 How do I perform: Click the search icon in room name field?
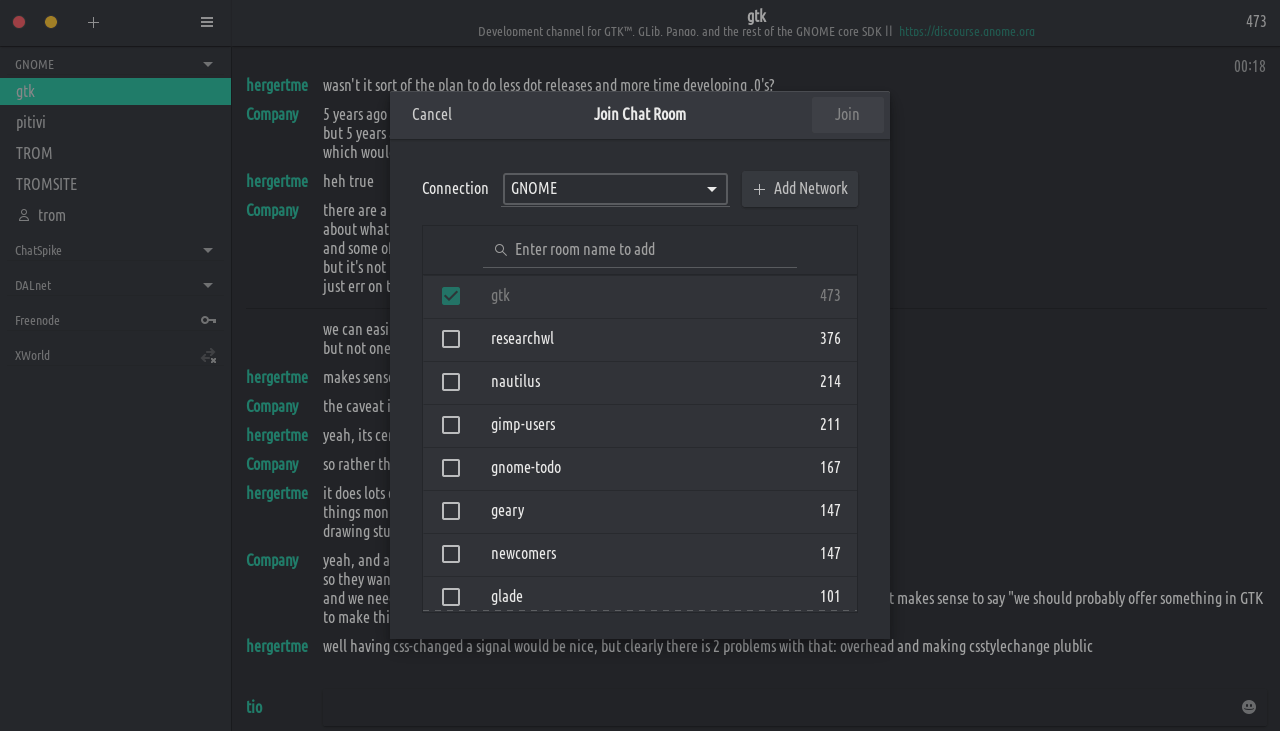(x=500, y=250)
